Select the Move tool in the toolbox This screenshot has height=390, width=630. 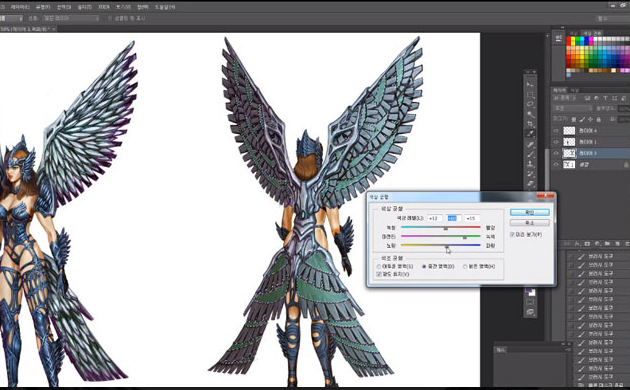tap(530, 85)
